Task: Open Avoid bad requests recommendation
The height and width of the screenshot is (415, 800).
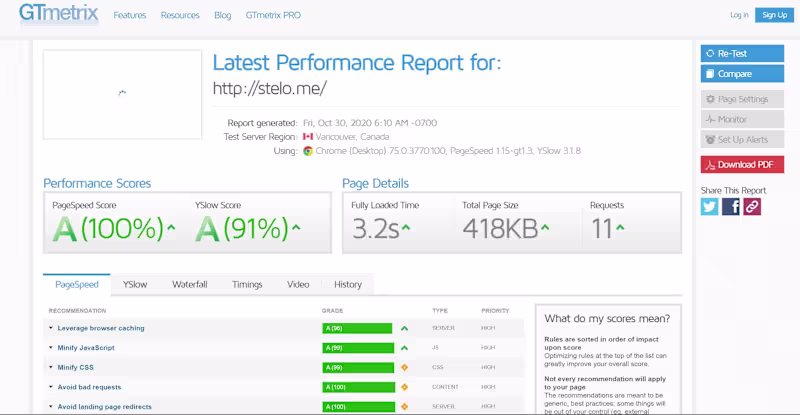Action: click(89, 387)
